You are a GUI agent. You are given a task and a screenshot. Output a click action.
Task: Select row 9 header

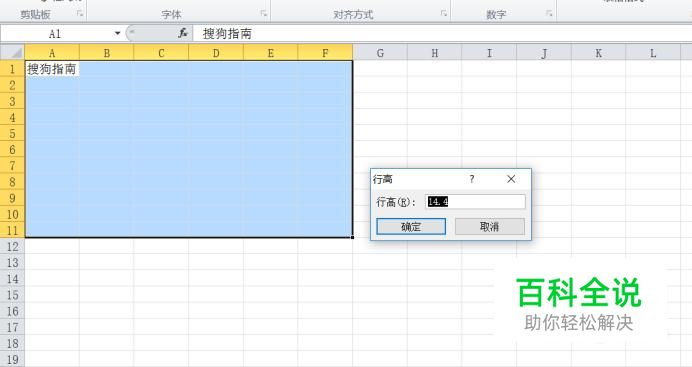12,198
